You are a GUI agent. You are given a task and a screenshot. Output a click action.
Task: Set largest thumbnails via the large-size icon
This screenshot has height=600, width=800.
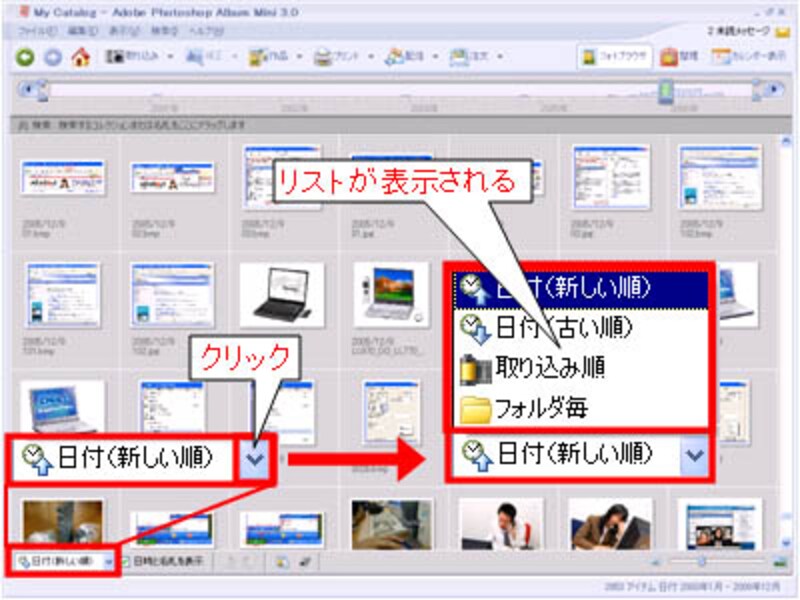(x=779, y=562)
